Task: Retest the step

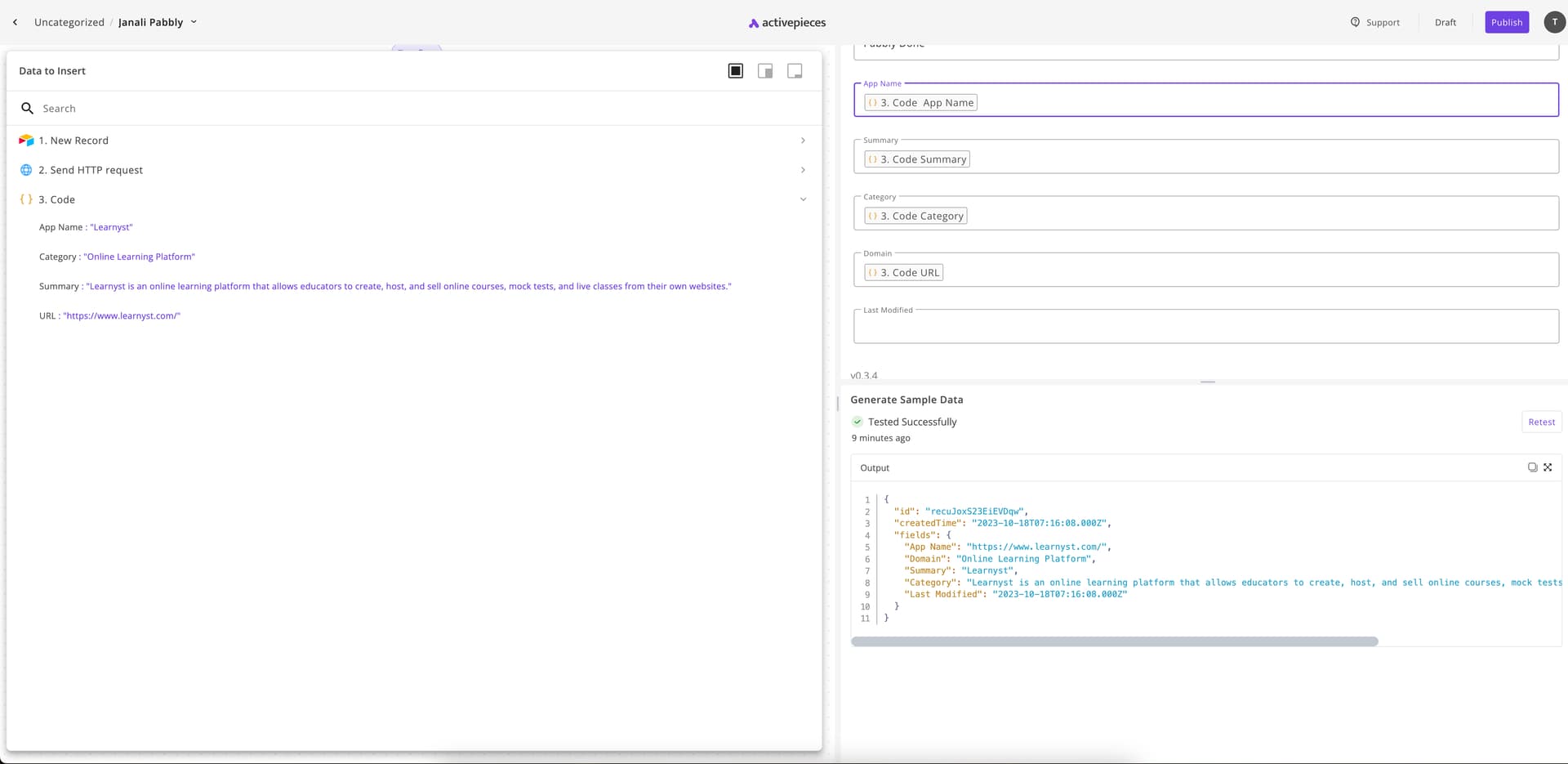Action: tap(1541, 422)
